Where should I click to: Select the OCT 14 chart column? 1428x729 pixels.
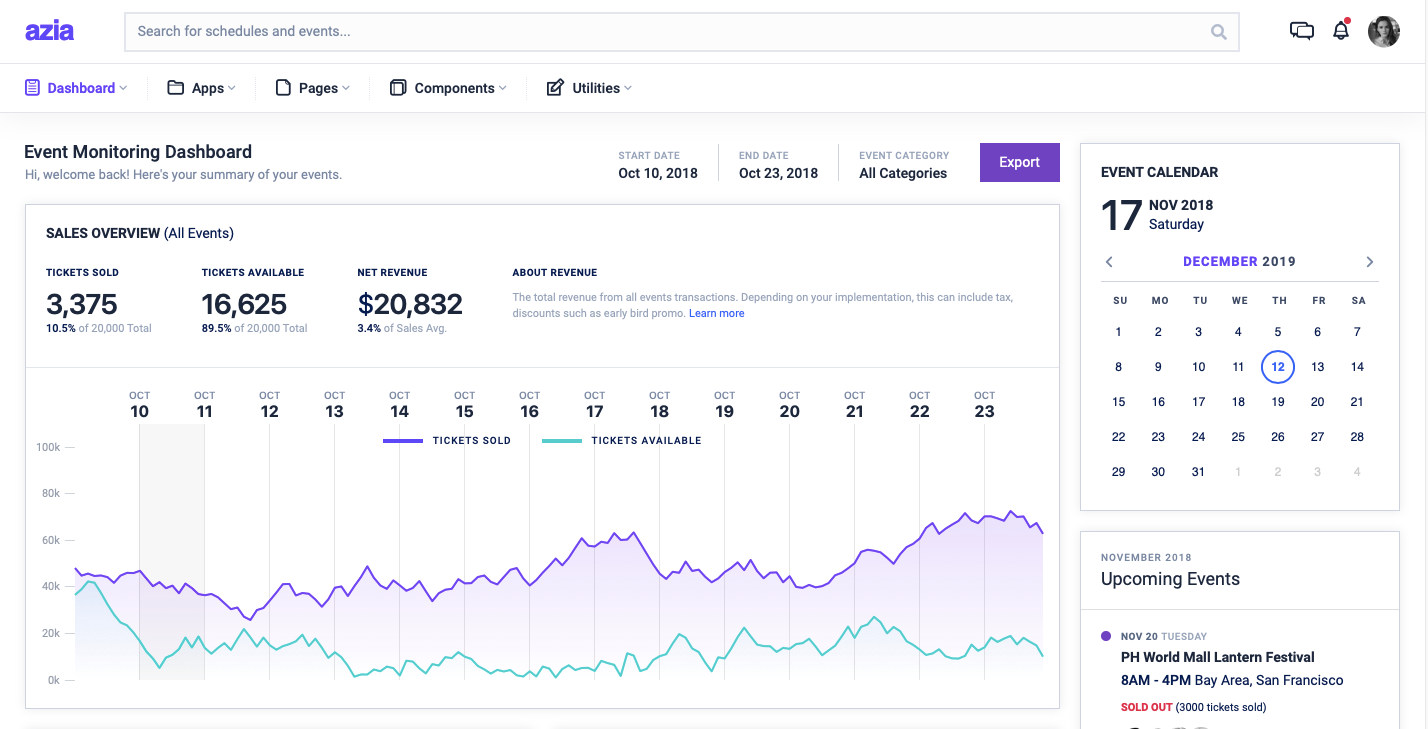tap(399, 406)
